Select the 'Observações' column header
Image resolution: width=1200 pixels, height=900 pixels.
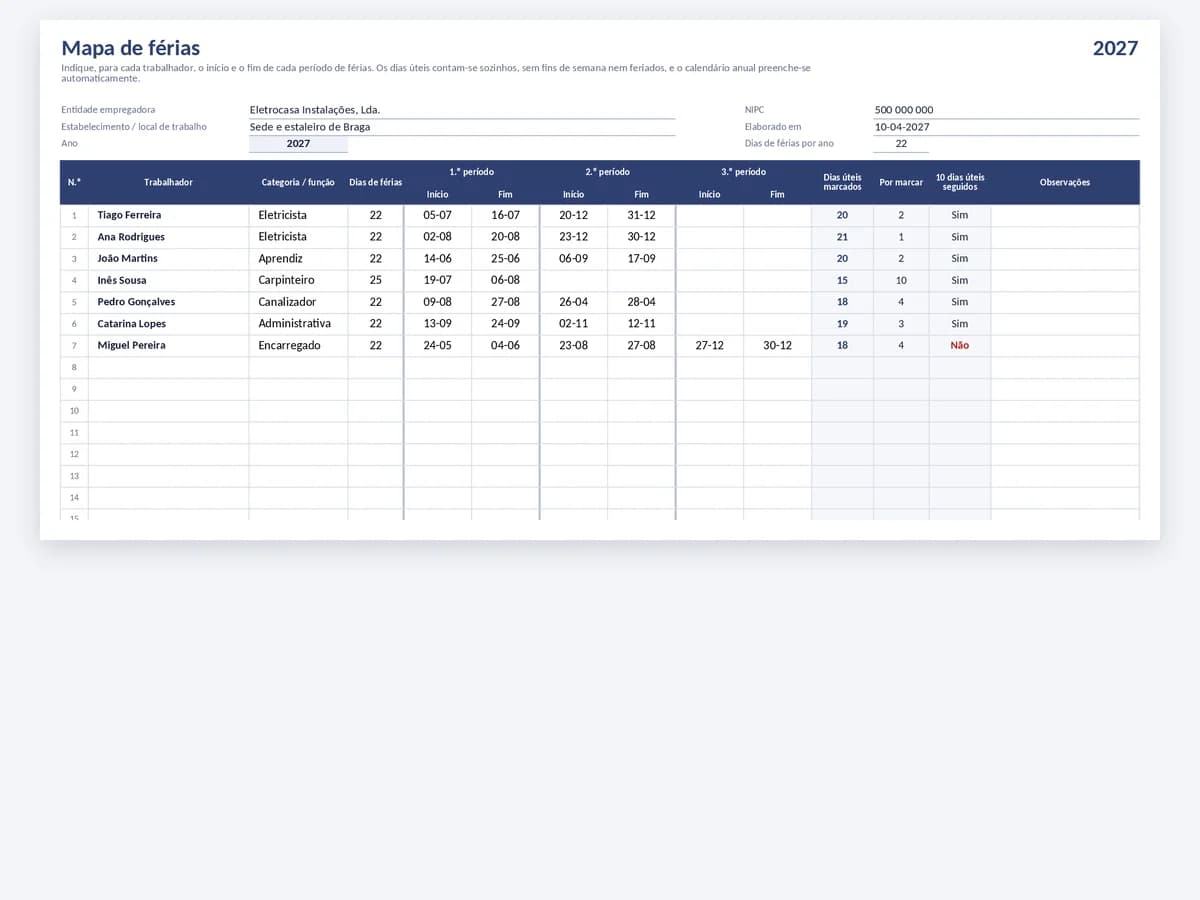1065,182
